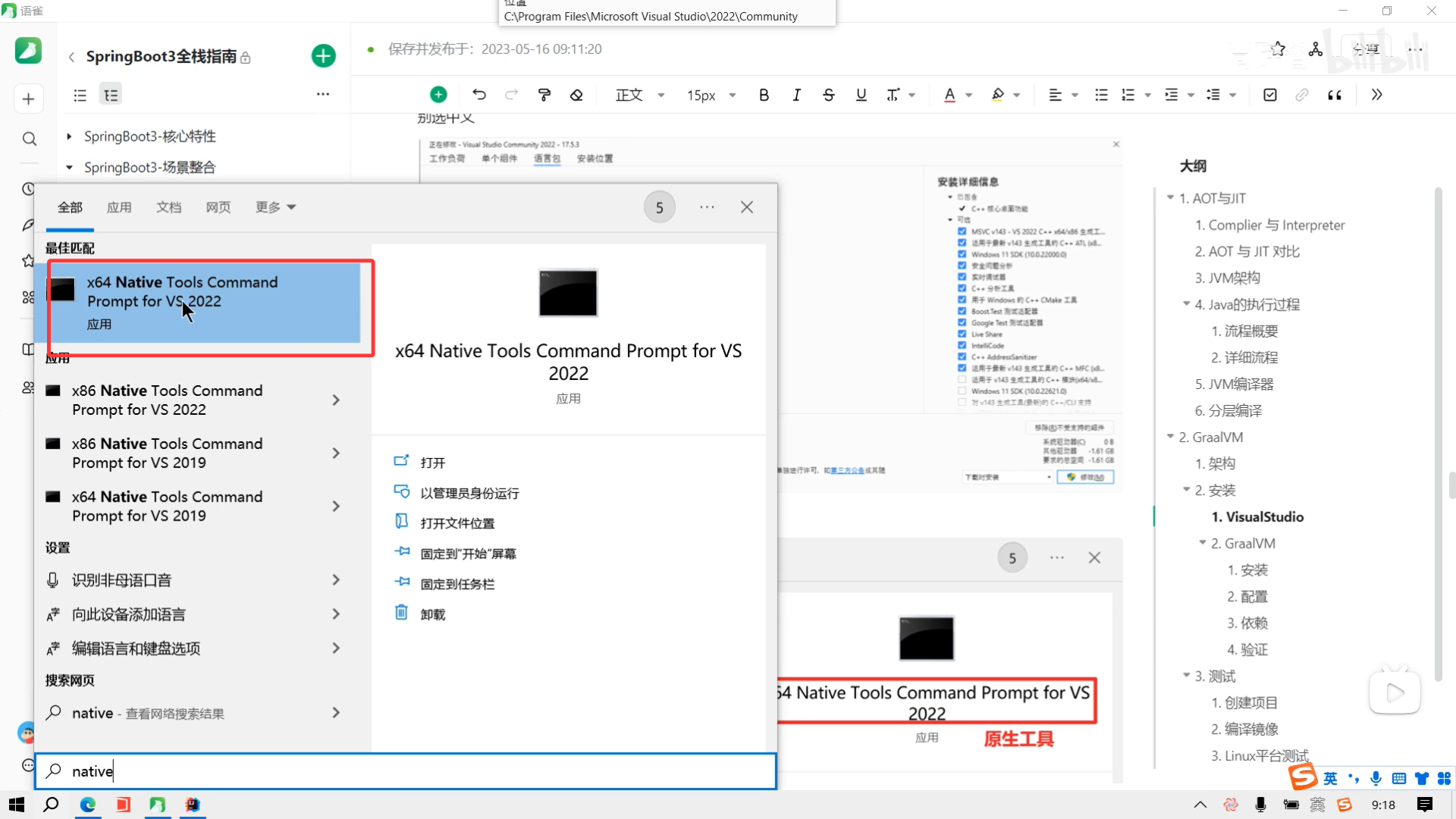Expand SpringBoot3-核心特性 tree node
The height and width of the screenshot is (819, 1456).
[x=69, y=136]
